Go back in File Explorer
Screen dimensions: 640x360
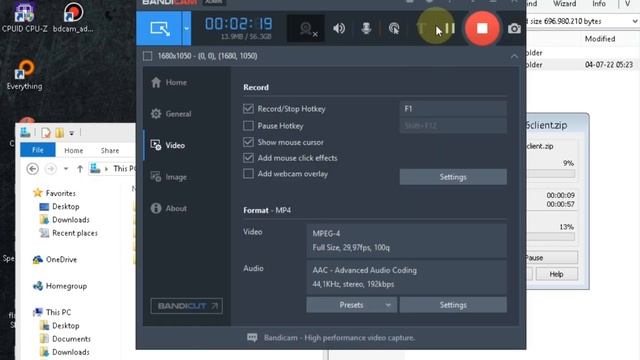click(33, 169)
